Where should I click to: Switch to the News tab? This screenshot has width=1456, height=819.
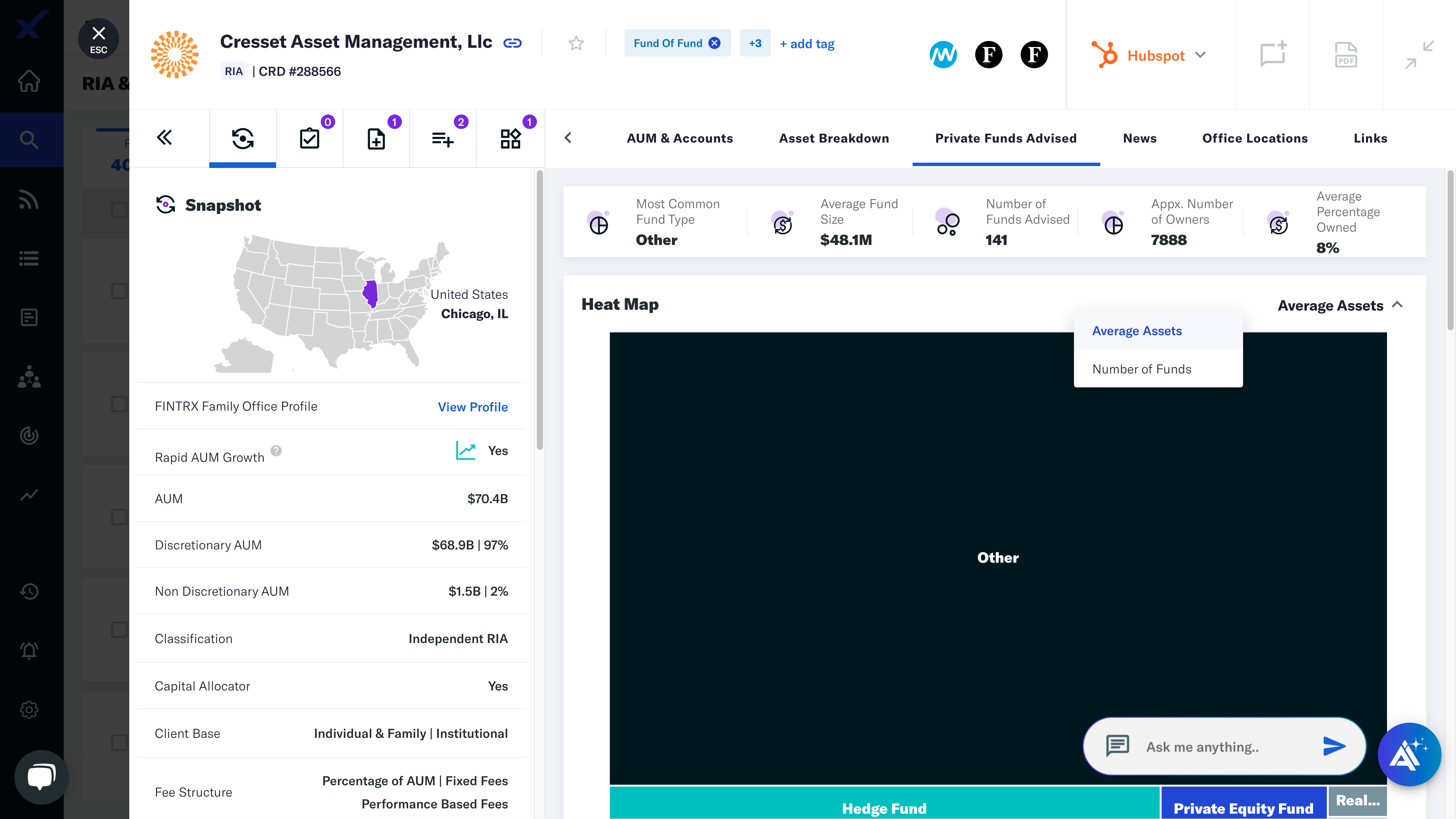(x=1139, y=138)
